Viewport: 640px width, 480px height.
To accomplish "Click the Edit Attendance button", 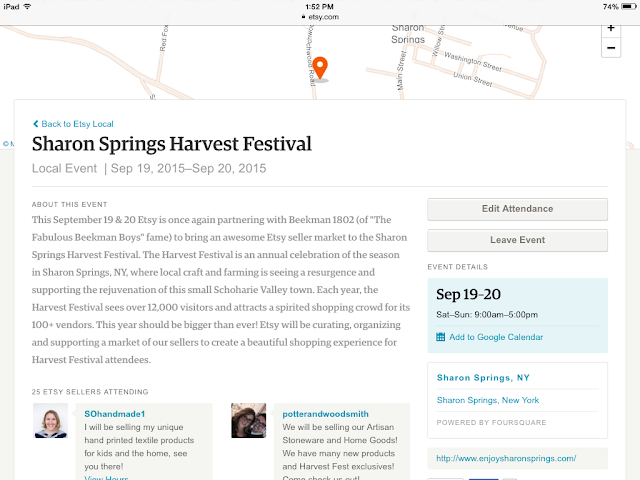I will (x=517, y=209).
